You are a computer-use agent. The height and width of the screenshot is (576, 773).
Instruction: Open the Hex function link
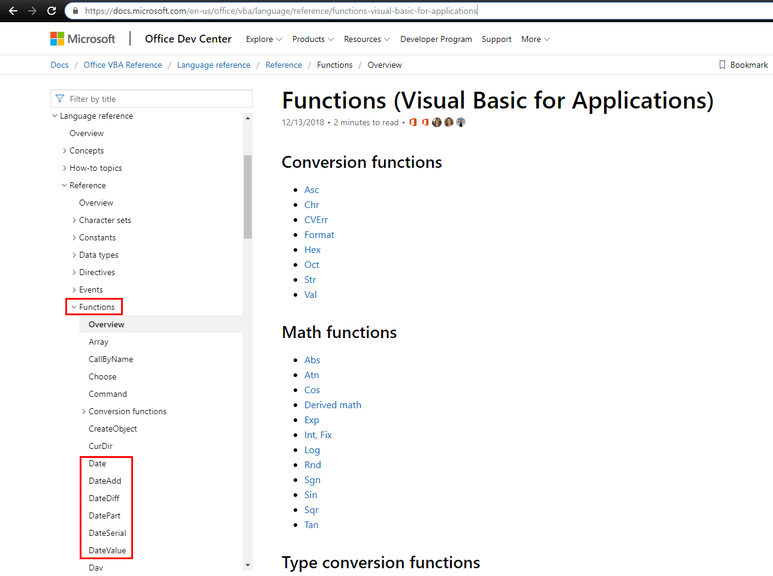tap(312, 250)
